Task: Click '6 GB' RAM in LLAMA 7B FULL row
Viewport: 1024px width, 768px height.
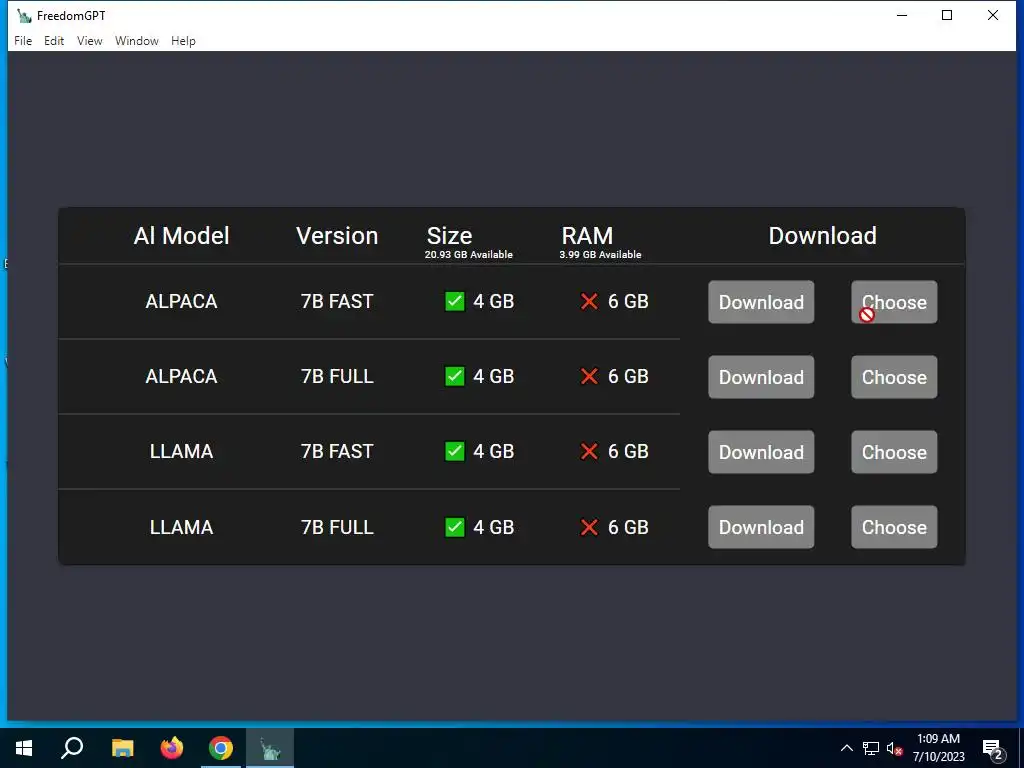Action: 628,527
